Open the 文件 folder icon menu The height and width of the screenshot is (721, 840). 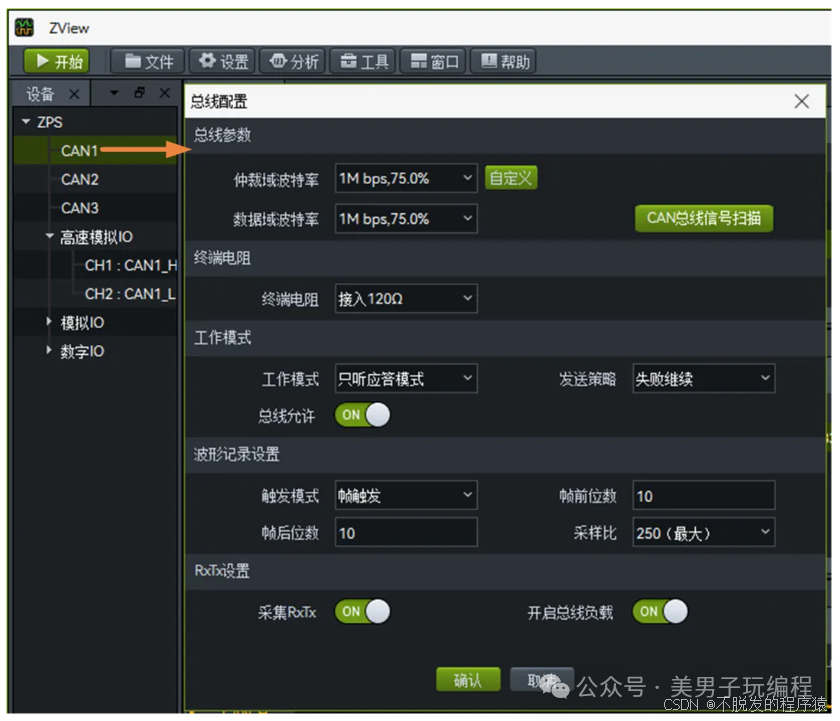click(133, 61)
